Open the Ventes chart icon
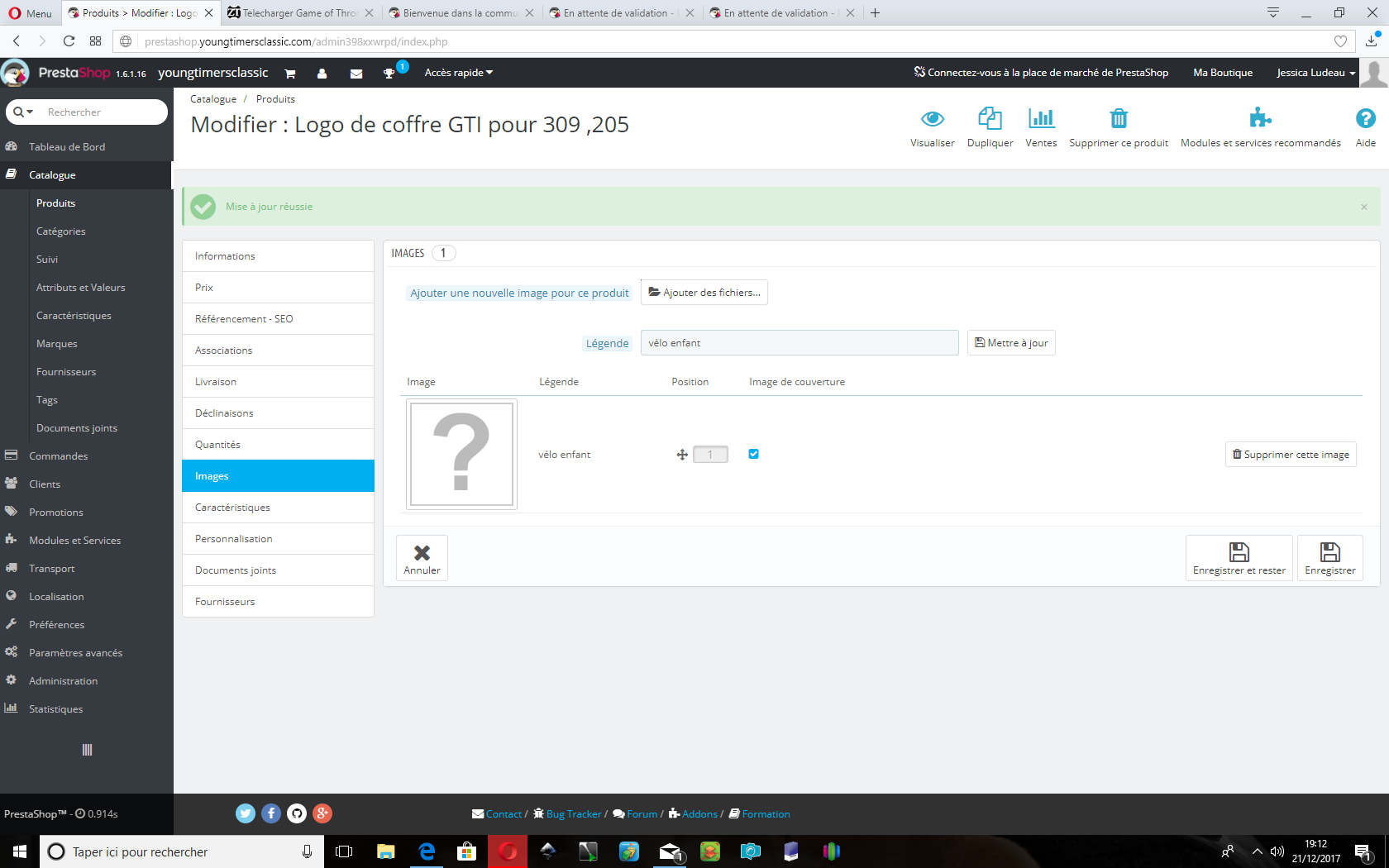This screenshot has width=1389, height=868. 1041,118
